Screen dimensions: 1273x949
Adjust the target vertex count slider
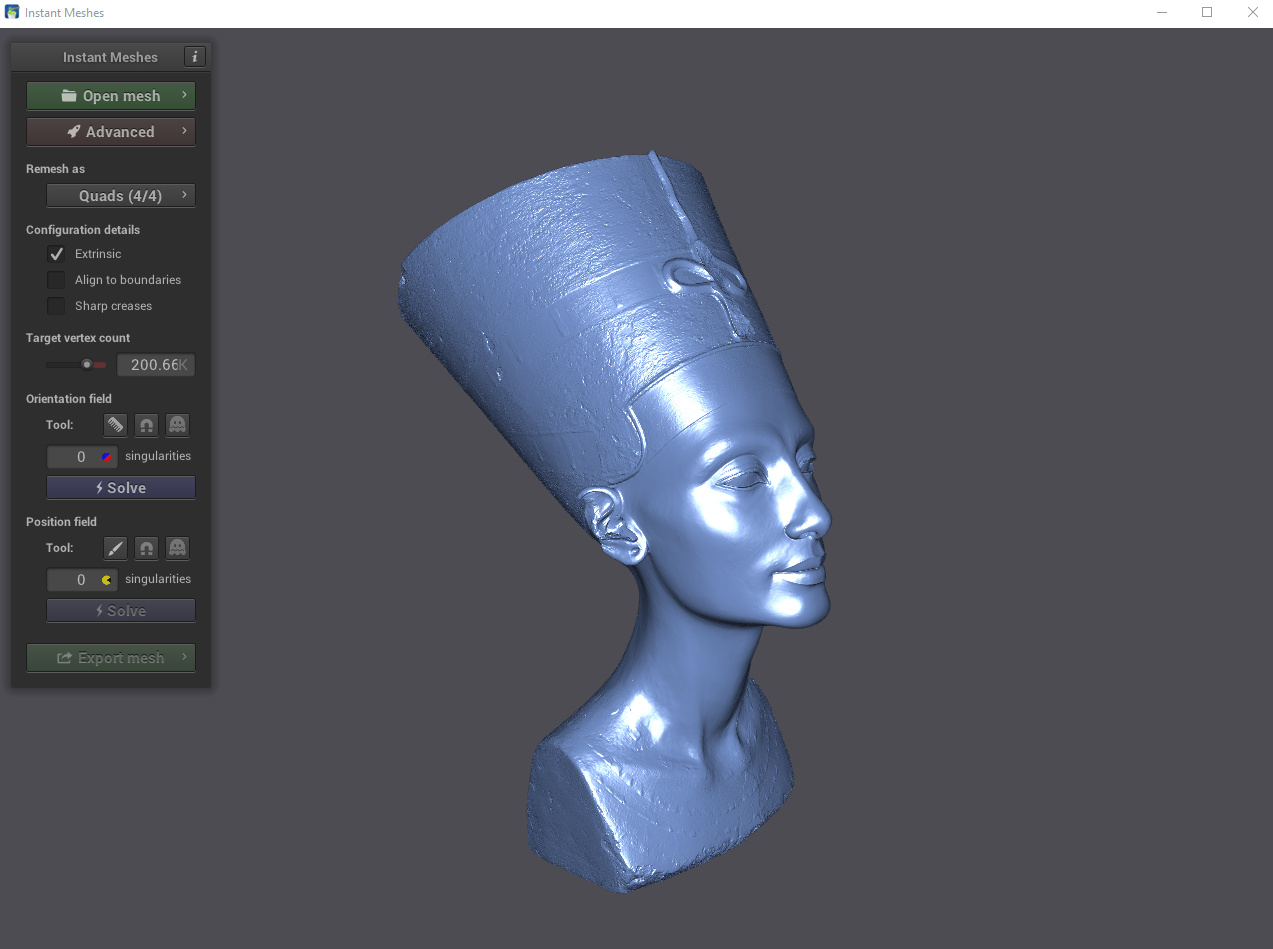click(76, 365)
